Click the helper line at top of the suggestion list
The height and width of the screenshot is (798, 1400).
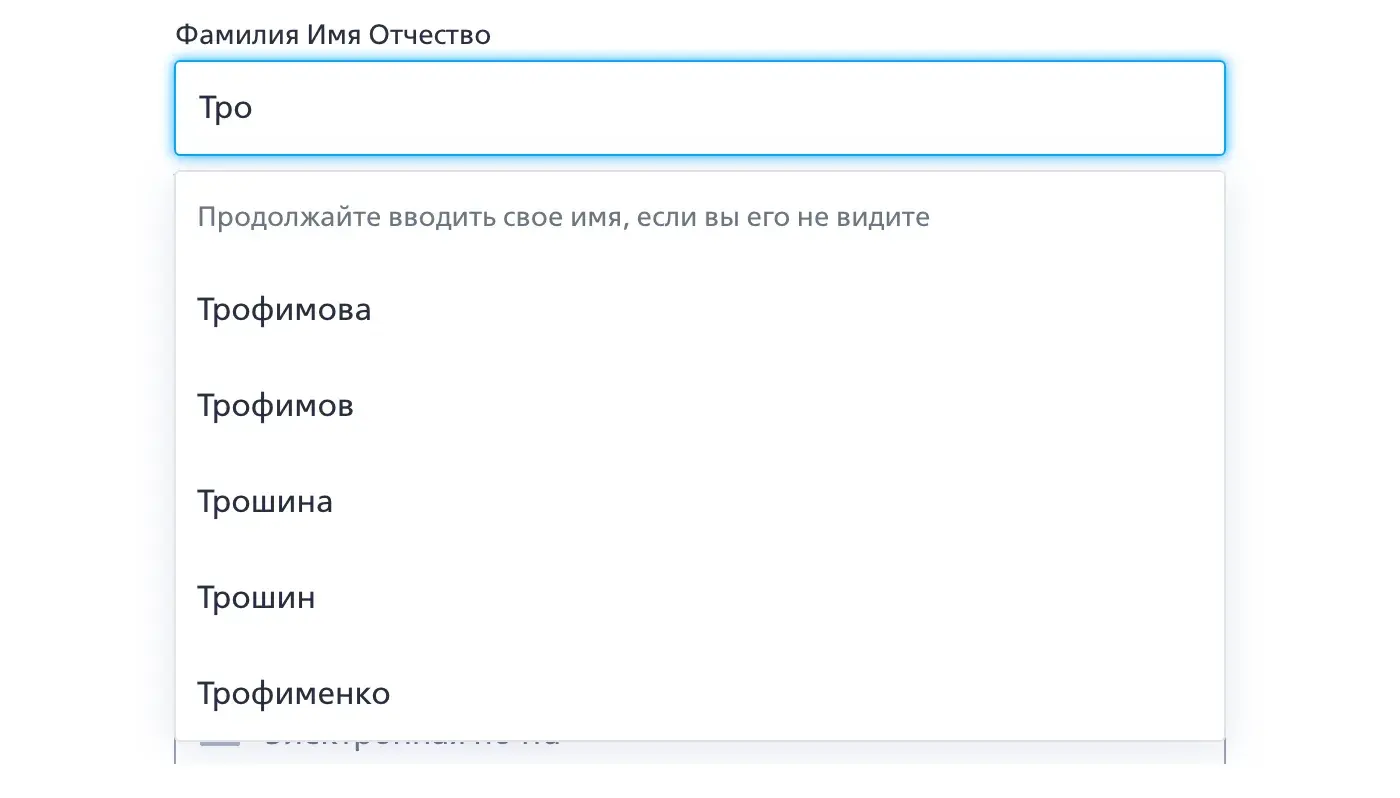pos(563,217)
